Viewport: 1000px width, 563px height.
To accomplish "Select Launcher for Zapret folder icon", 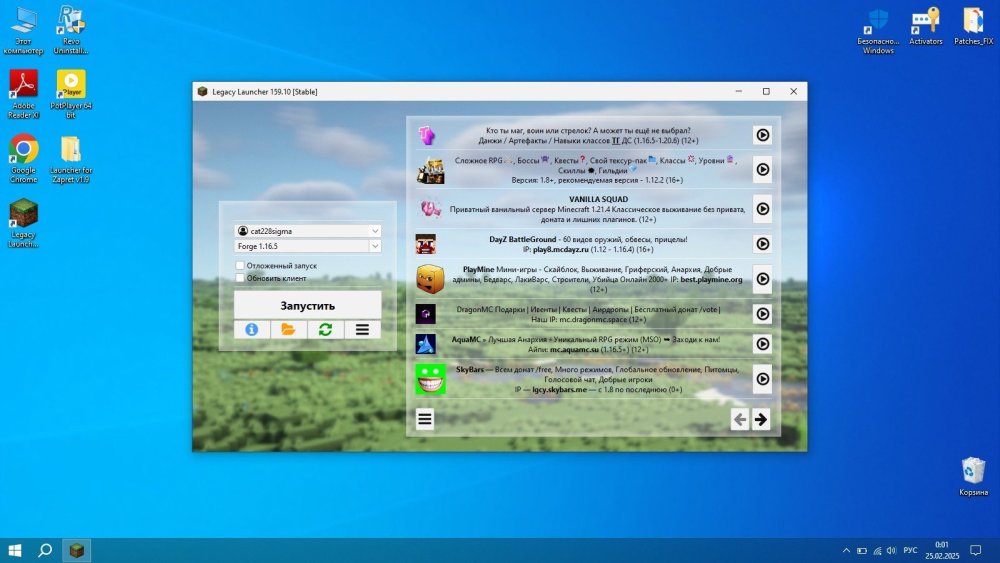I will click(71, 159).
